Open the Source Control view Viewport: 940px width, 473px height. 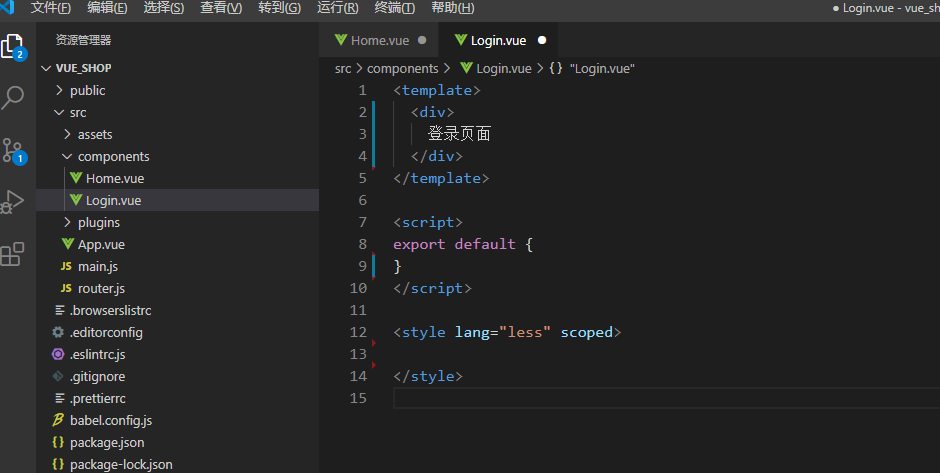pos(13,150)
